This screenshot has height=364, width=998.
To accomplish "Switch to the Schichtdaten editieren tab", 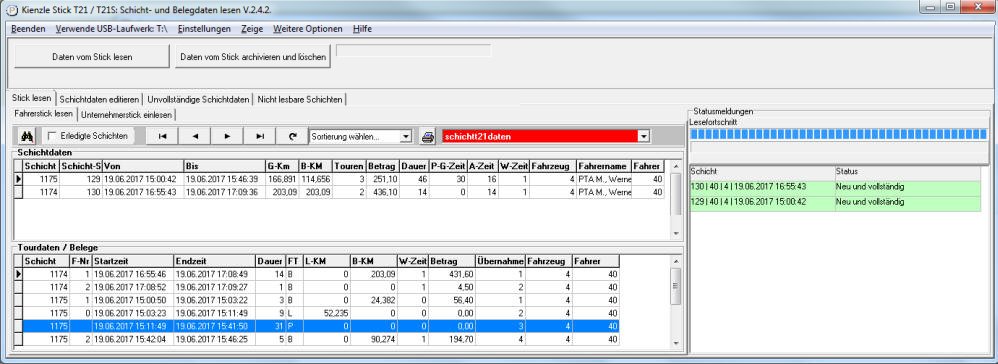I will (99, 99).
